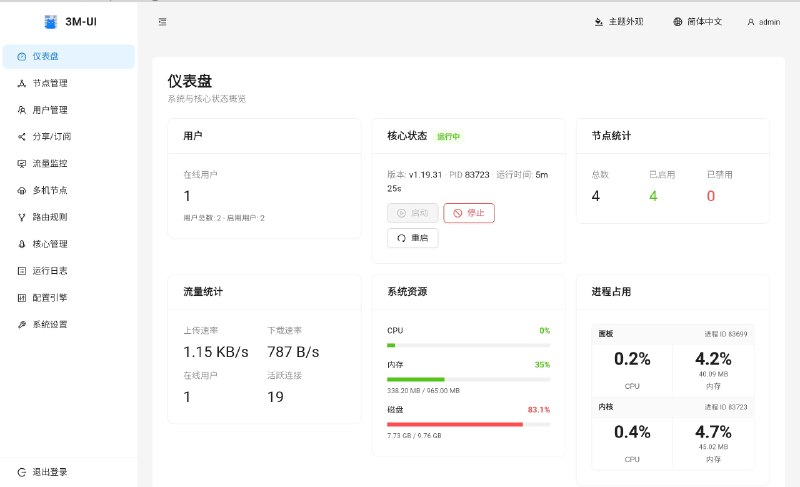Open the 运行日志 menu item
Viewport: 800px width, 487px height.
click(69, 271)
